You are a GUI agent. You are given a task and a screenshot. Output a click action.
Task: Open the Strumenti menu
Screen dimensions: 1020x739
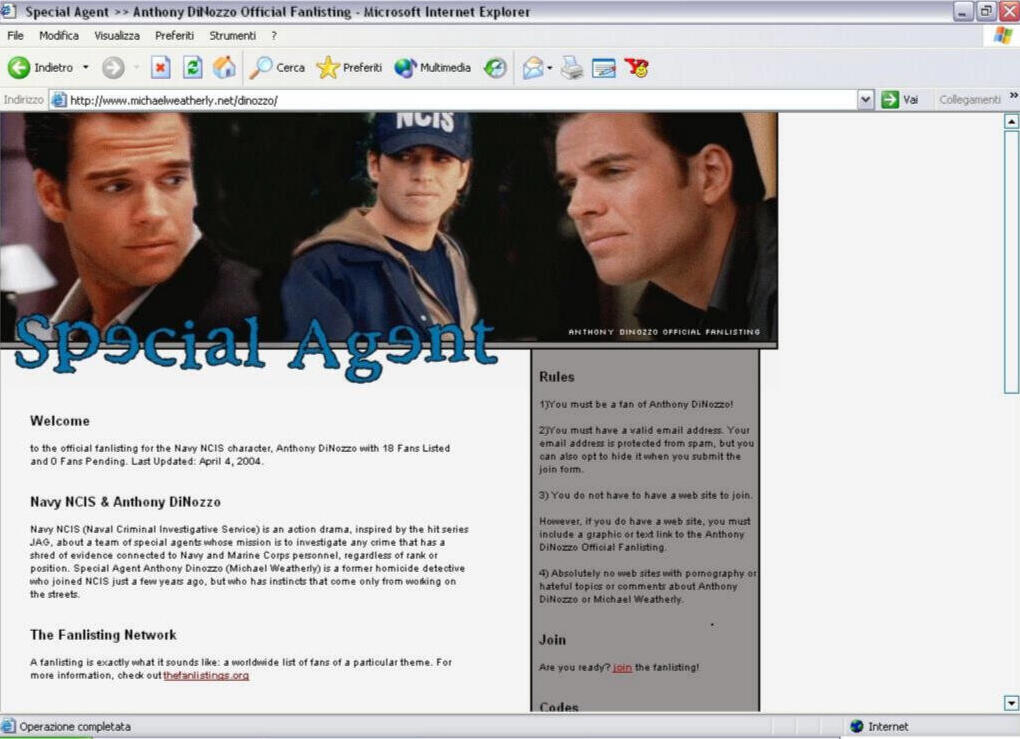tap(231, 35)
